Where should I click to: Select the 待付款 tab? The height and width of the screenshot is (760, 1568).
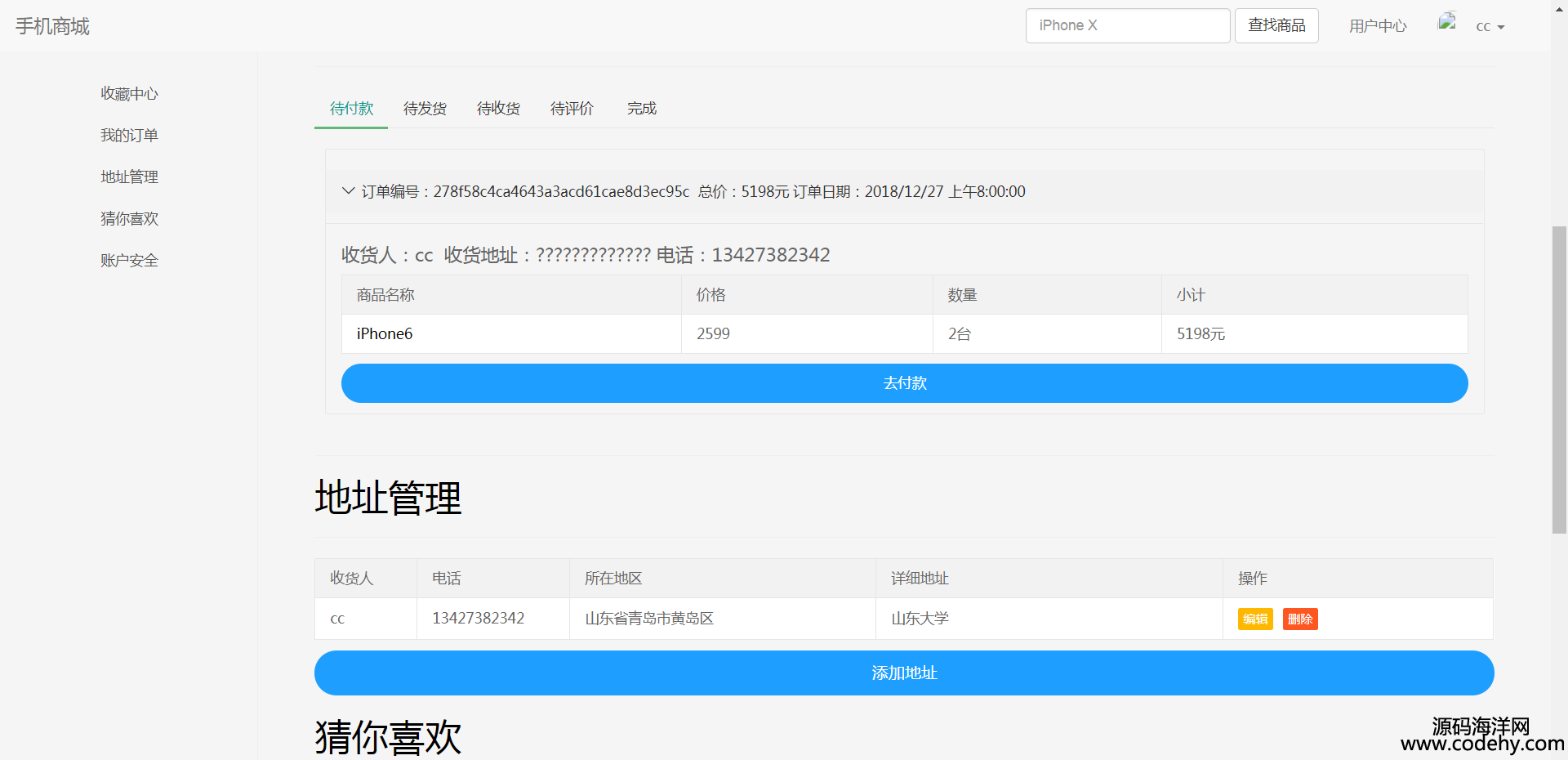(x=351, y=109)
